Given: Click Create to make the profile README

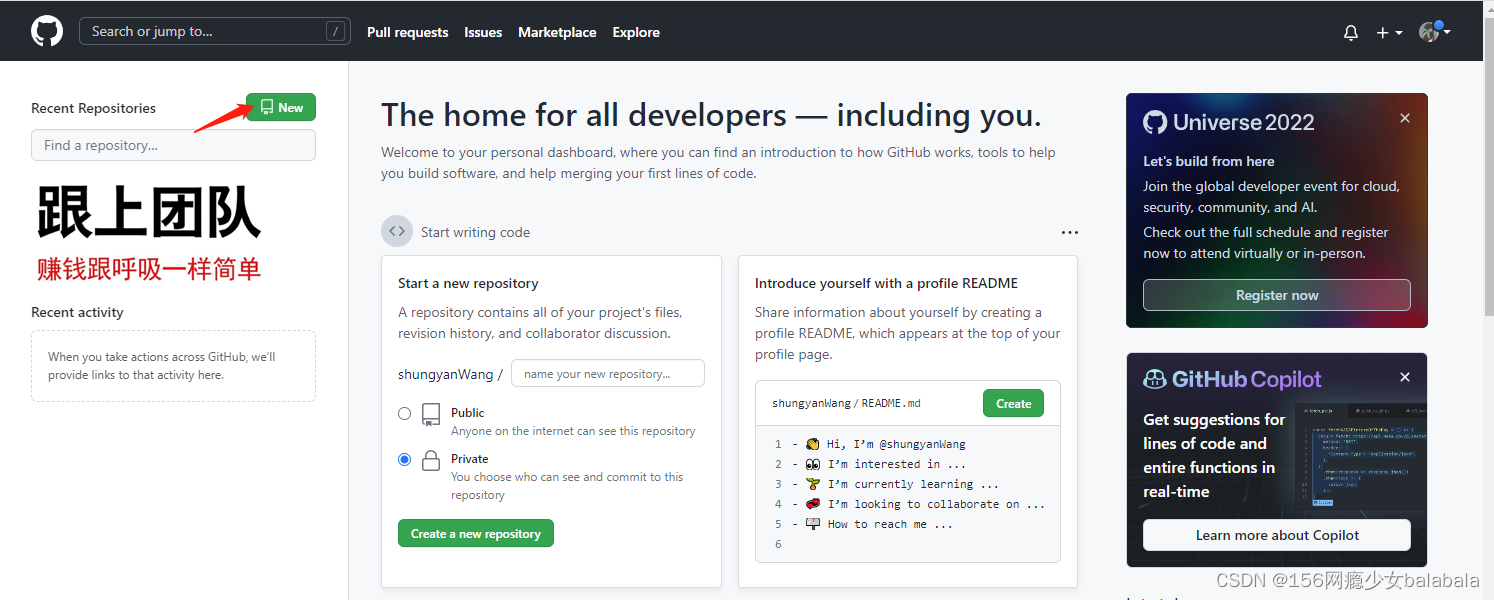Looking at the screenshot, I should 1012,403.
